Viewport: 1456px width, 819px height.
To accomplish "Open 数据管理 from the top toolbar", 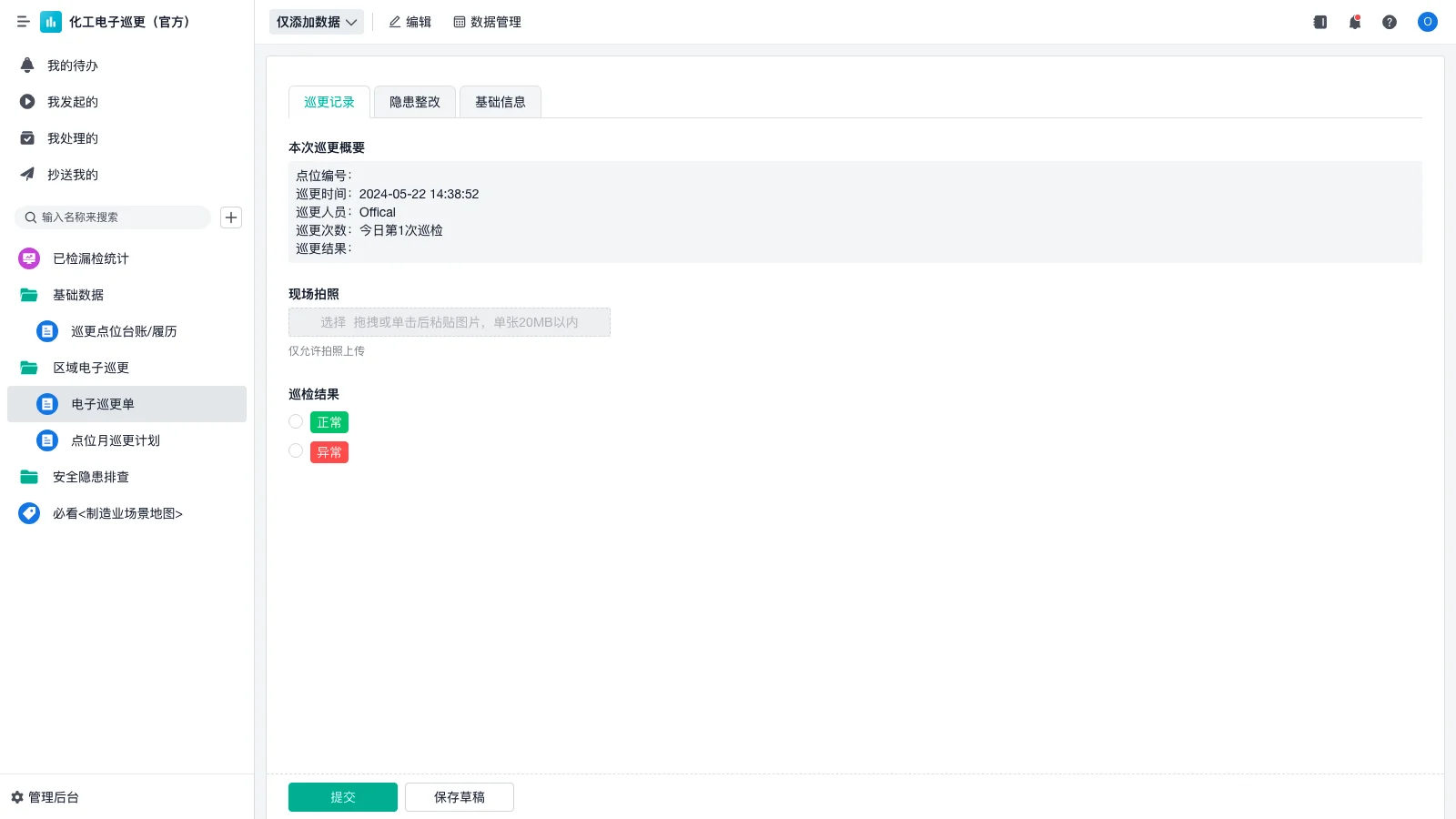I will (x=487, y=22).
